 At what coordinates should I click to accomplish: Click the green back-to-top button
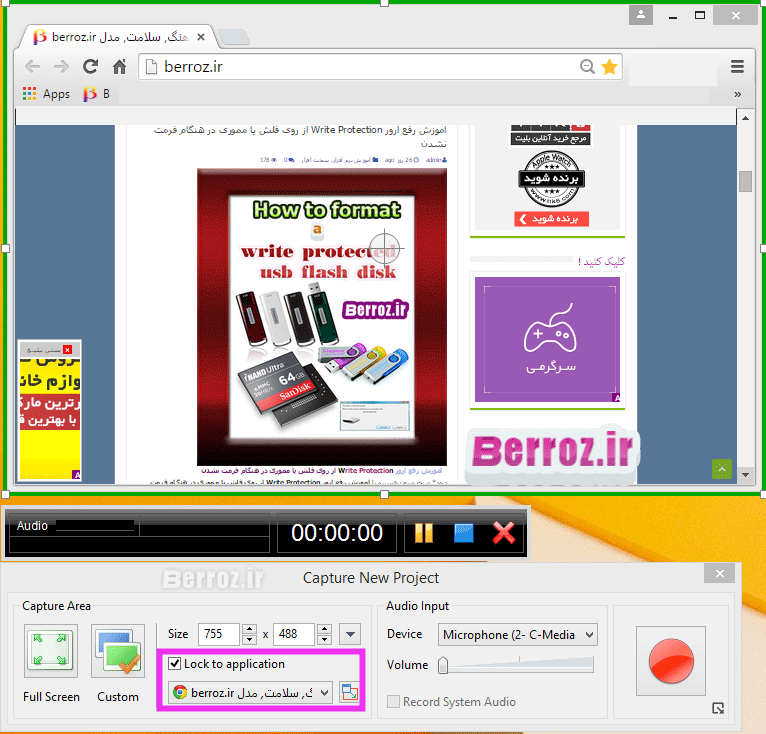[x=722, y=469]
